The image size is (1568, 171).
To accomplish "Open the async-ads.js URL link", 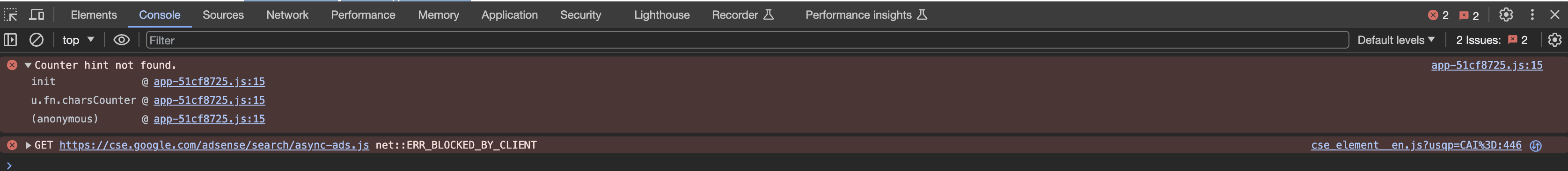I will 214,145.
